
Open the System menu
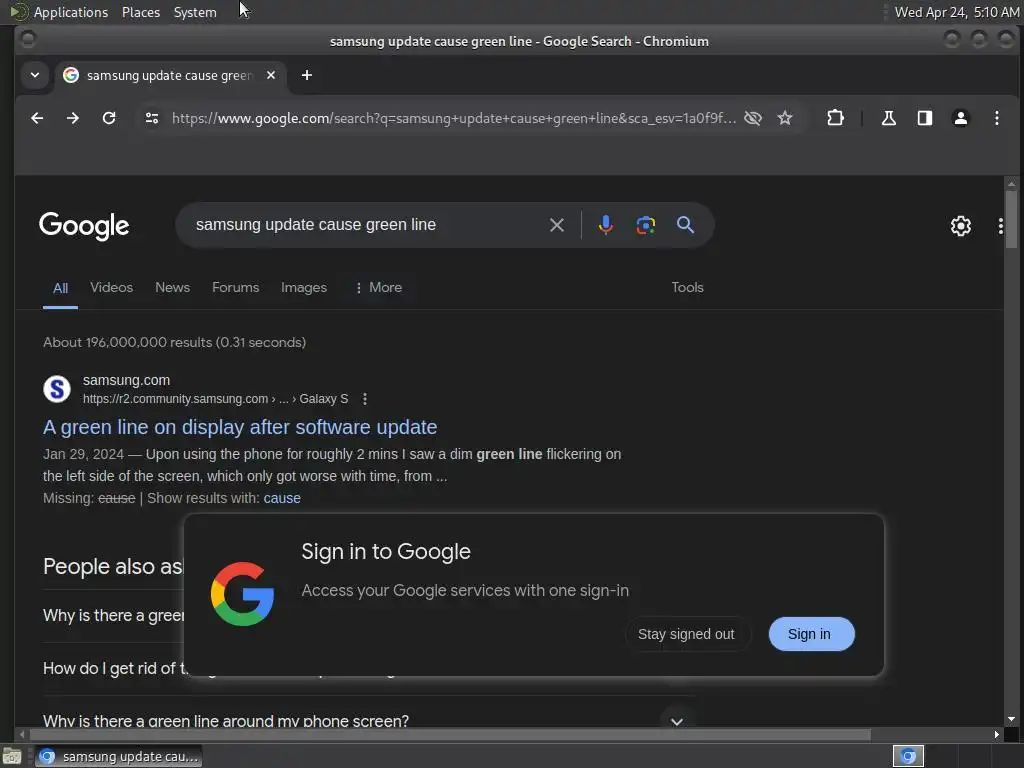[x=195, y=12]
